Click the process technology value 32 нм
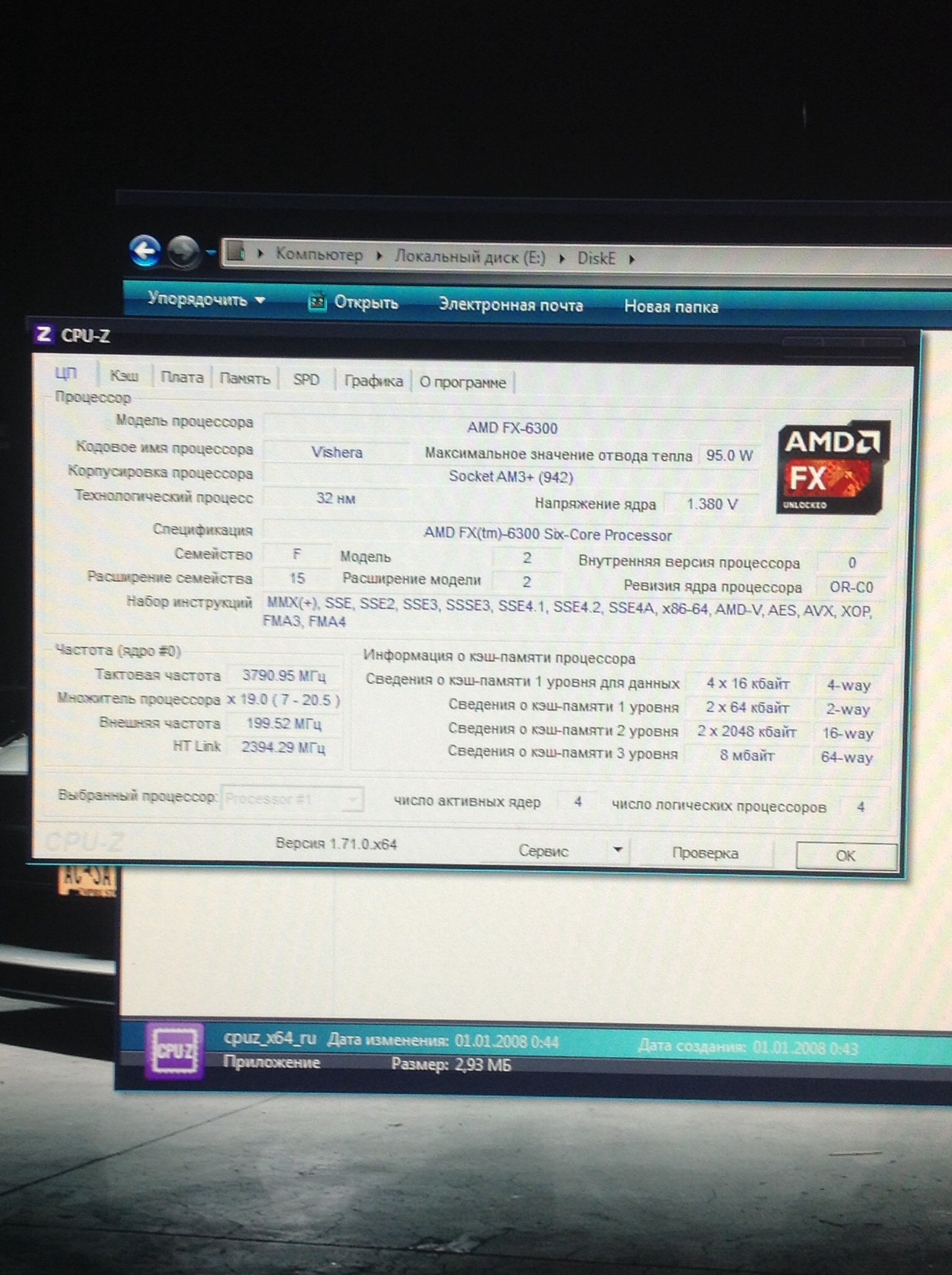 [336, 498]
